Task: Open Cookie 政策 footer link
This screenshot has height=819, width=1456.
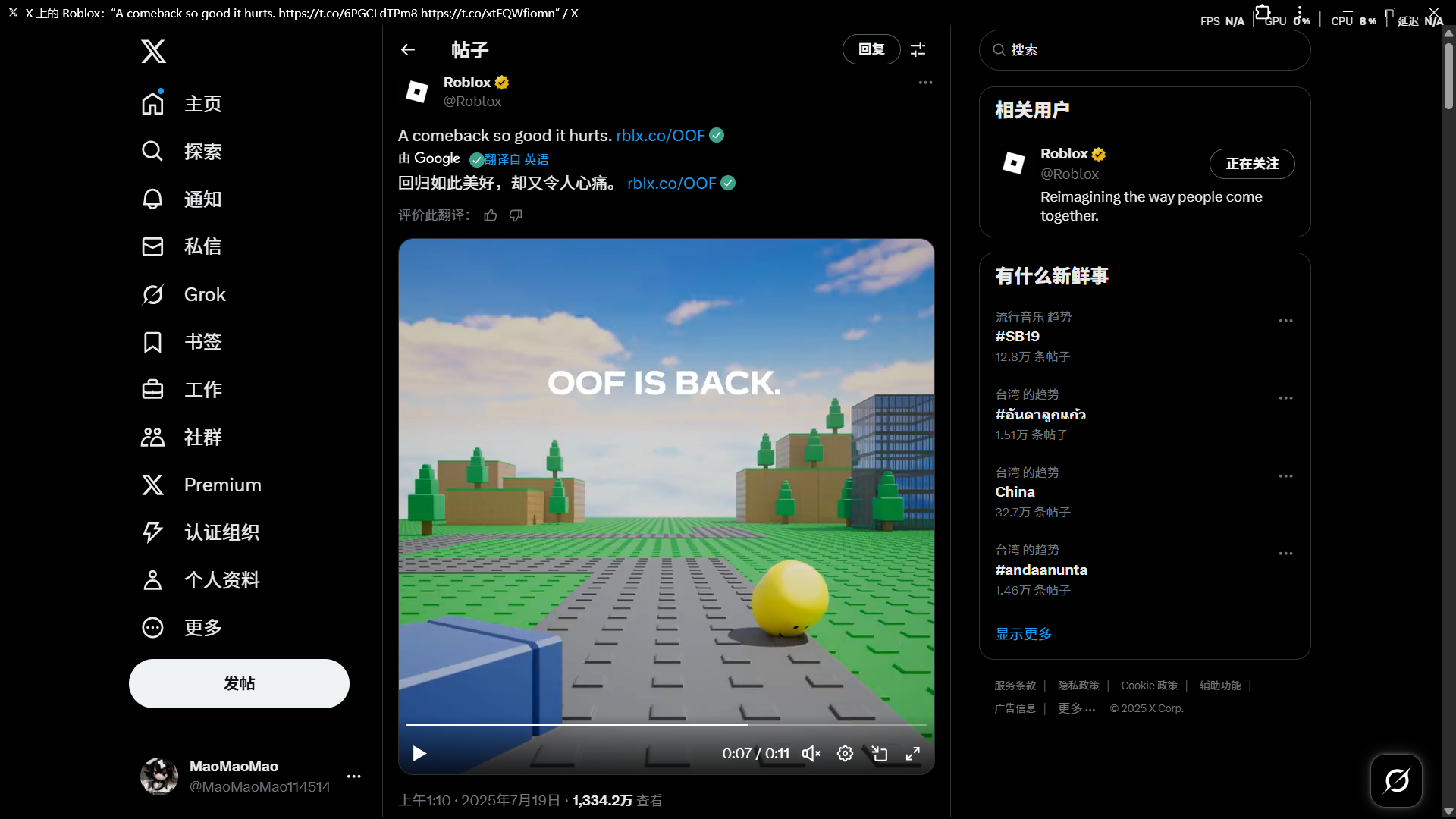Action: coord(1150,686)
